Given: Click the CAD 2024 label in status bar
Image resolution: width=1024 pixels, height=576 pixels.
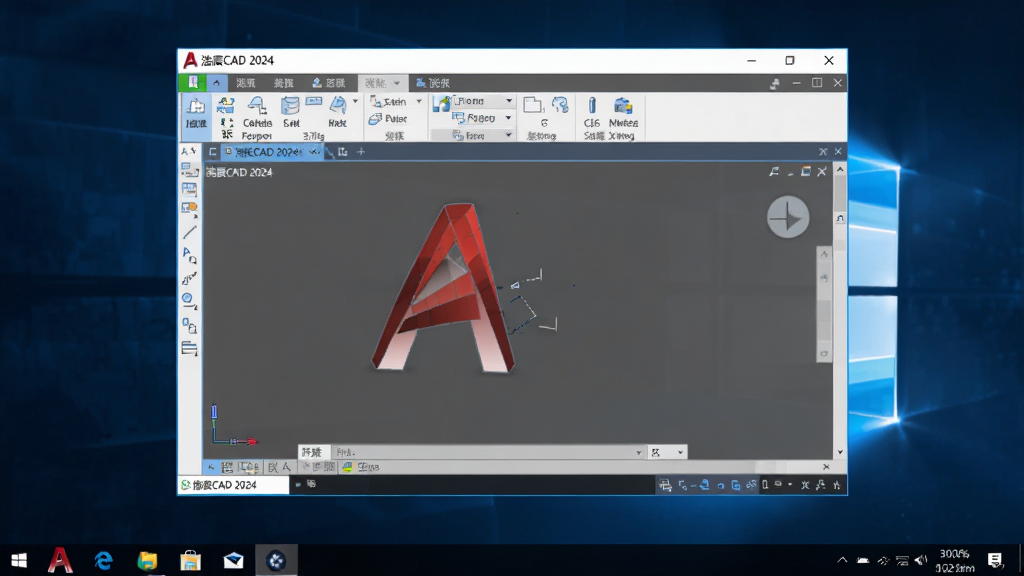Looking at the screenshot, I should (225, 485).
